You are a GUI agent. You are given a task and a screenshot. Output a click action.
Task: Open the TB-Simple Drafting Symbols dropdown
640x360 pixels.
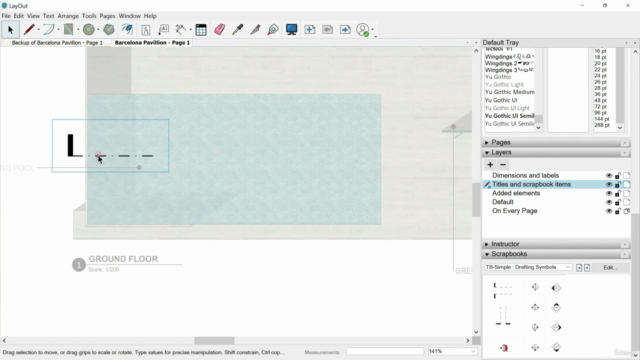528,267
